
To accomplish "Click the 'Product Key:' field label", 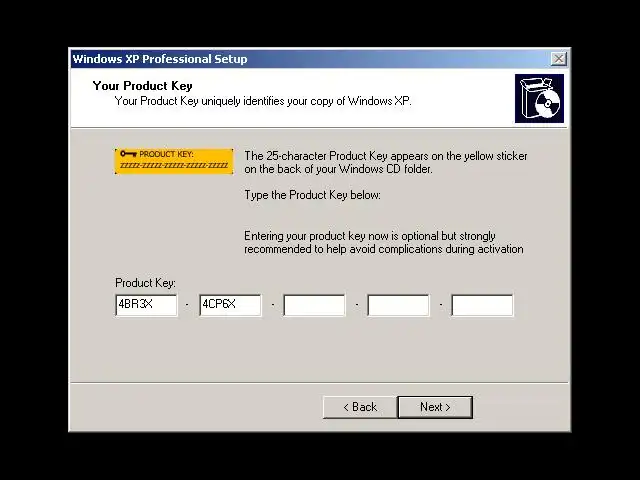I will click(145, 283).
